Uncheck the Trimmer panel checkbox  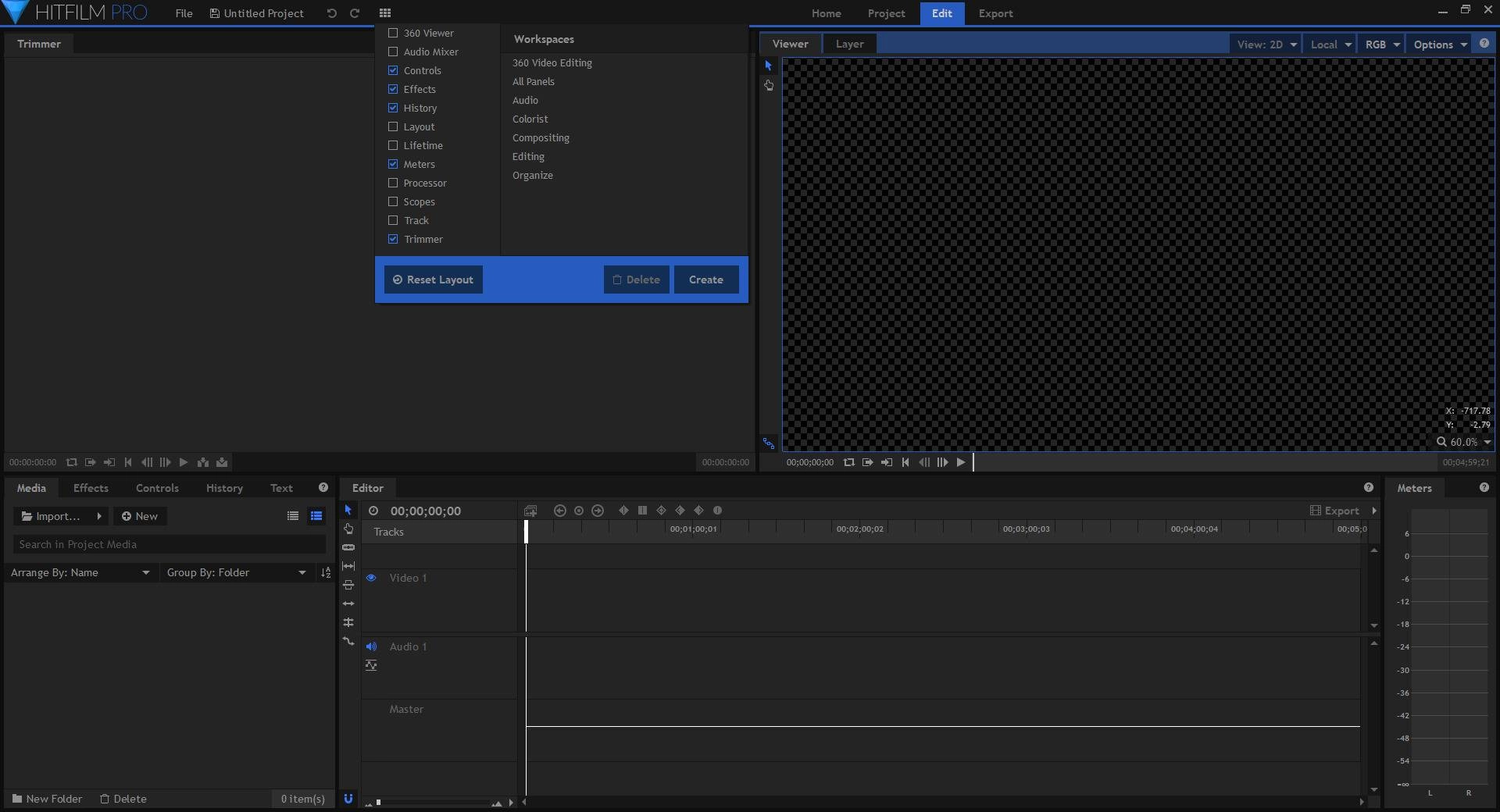pyautogui.click(x=393, y=239)
